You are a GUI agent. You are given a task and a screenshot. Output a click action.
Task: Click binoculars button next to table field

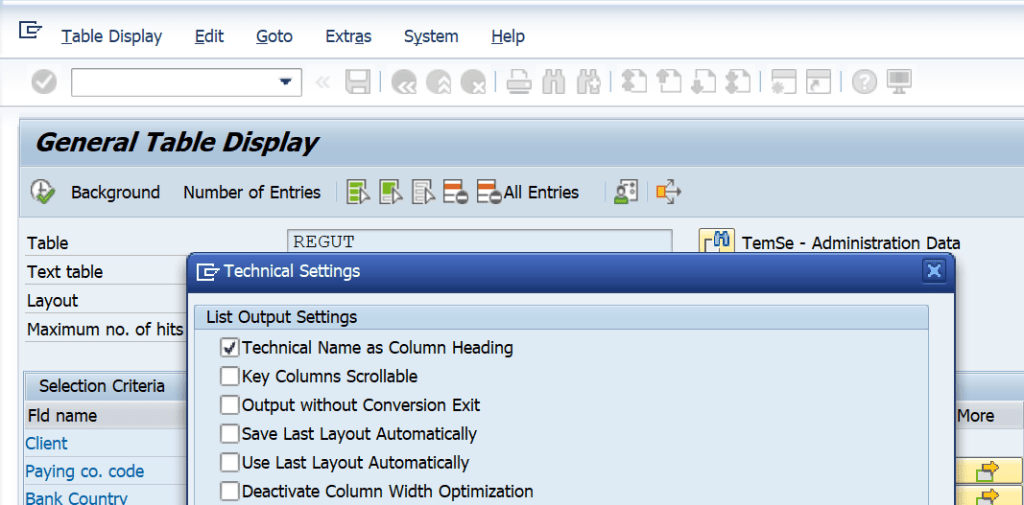pyautogui.click(x=717, y=242)
